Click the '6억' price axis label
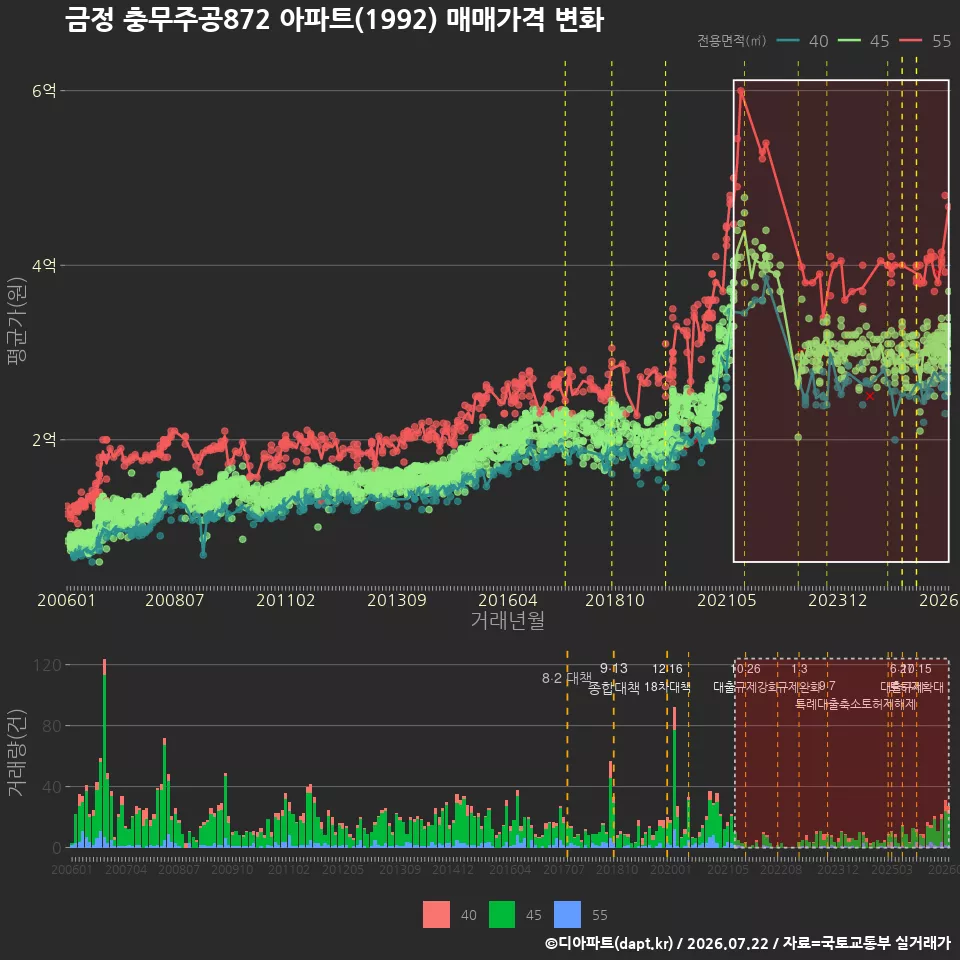 point(44,91)
